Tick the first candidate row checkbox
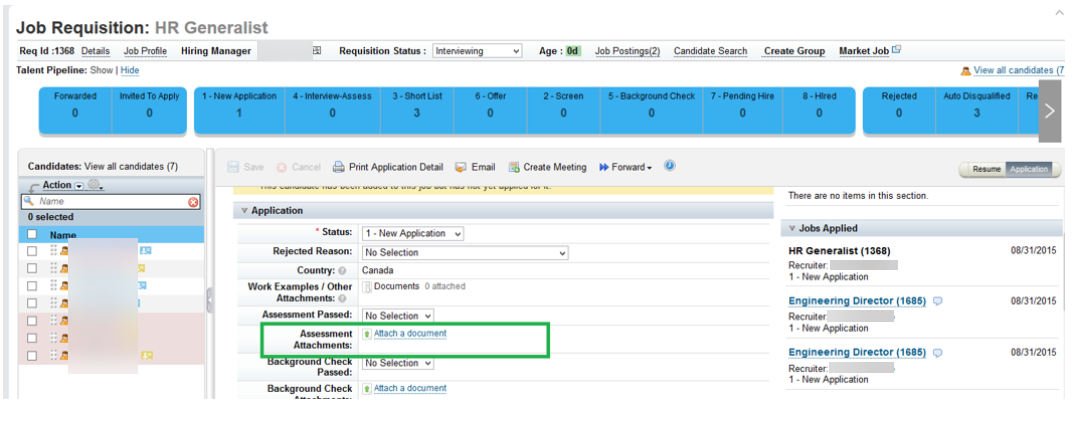The width and height of the screenshot is (1087, 437). pos(32,251)
